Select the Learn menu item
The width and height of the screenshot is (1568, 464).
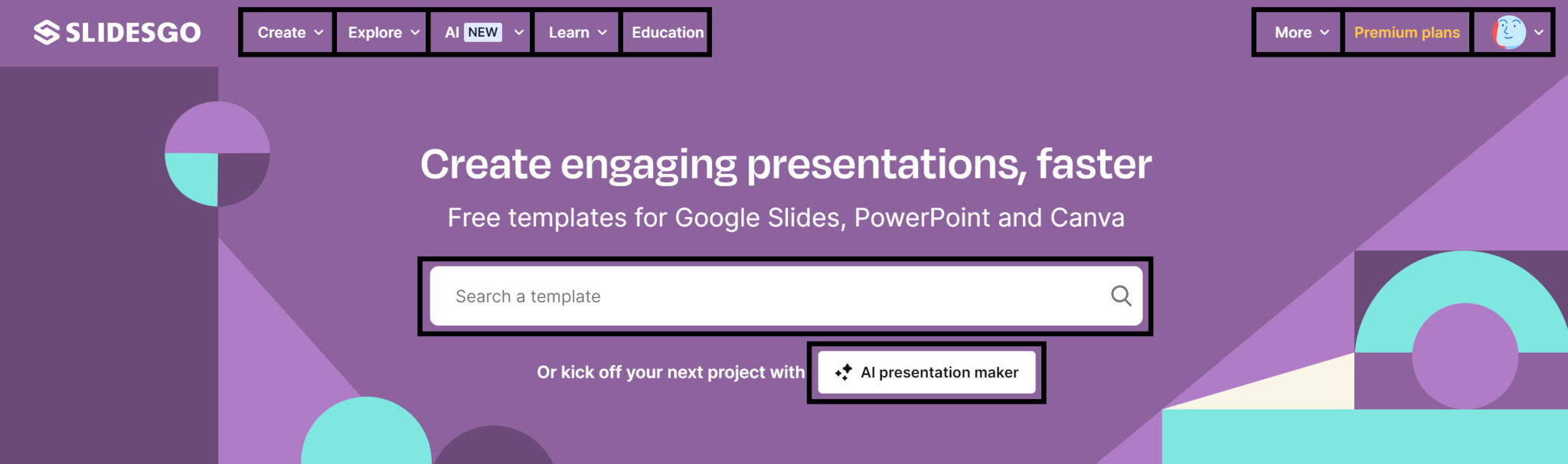click(x=570, y=32)
